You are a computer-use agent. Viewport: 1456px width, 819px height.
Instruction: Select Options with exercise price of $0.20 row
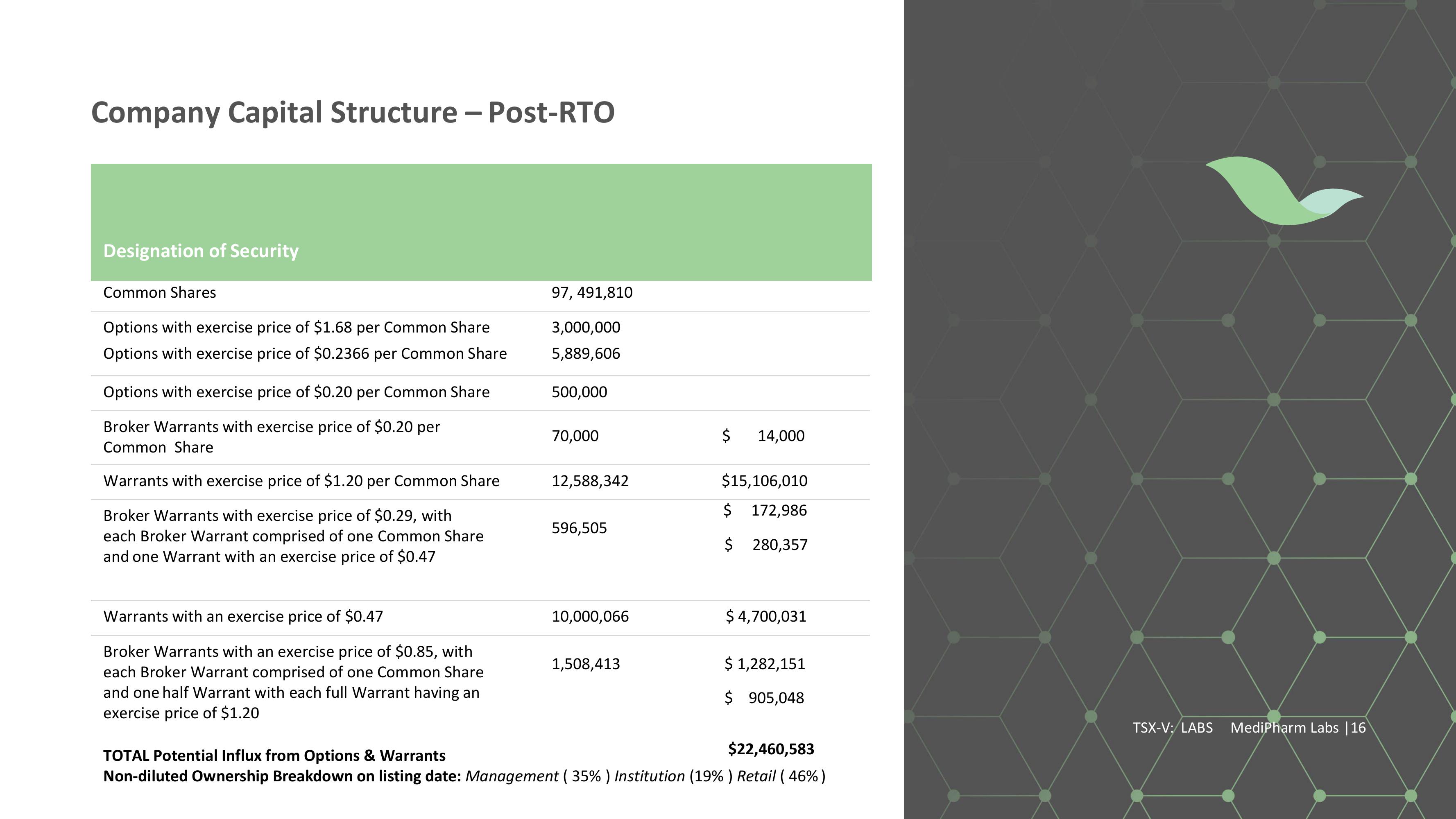click(296, 392)
